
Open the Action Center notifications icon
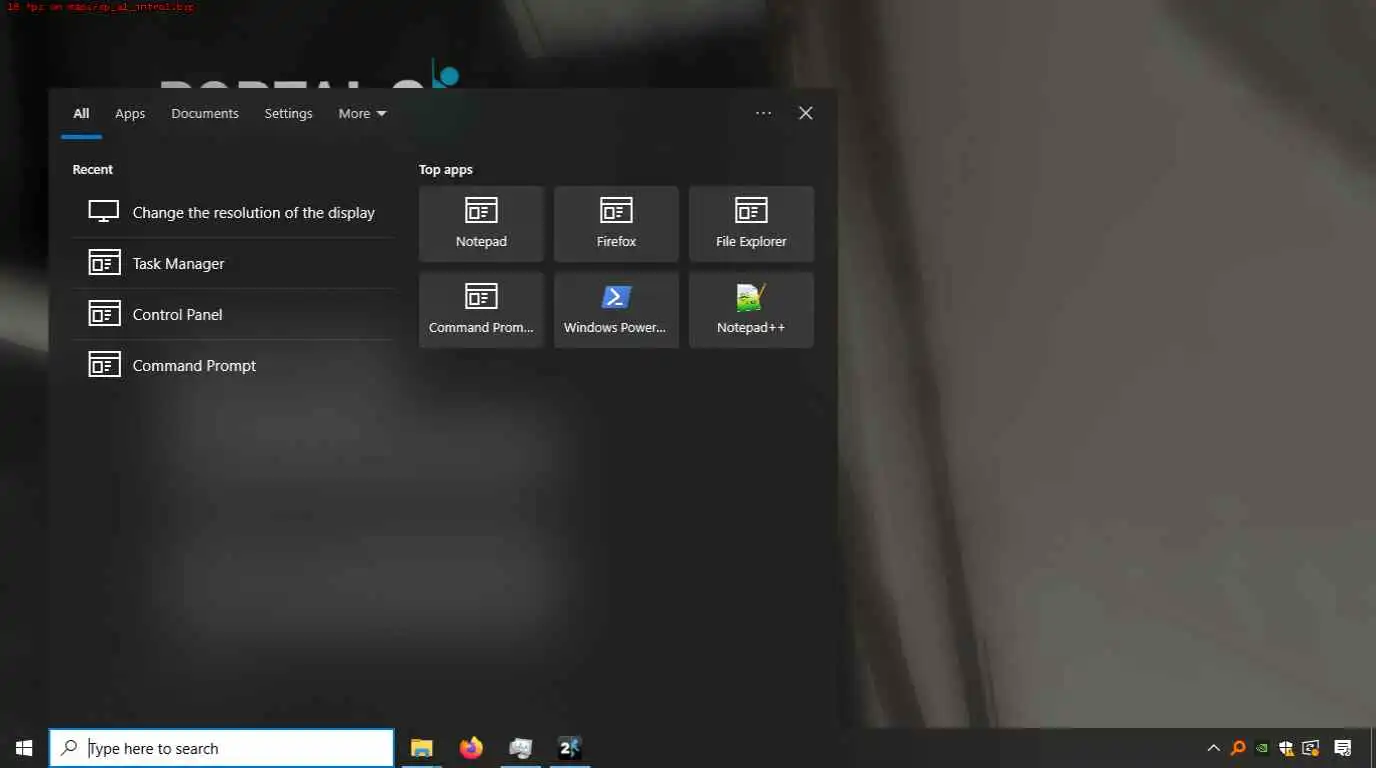pos(1343,748)
